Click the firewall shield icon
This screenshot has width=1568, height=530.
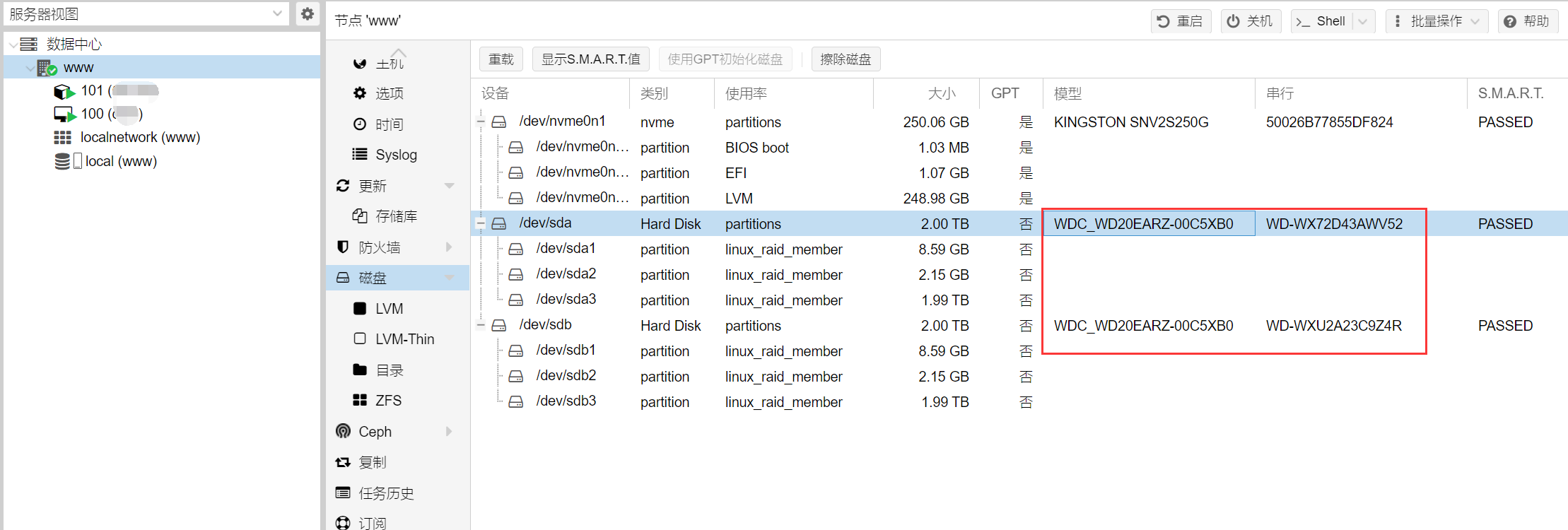pos(343,247)
